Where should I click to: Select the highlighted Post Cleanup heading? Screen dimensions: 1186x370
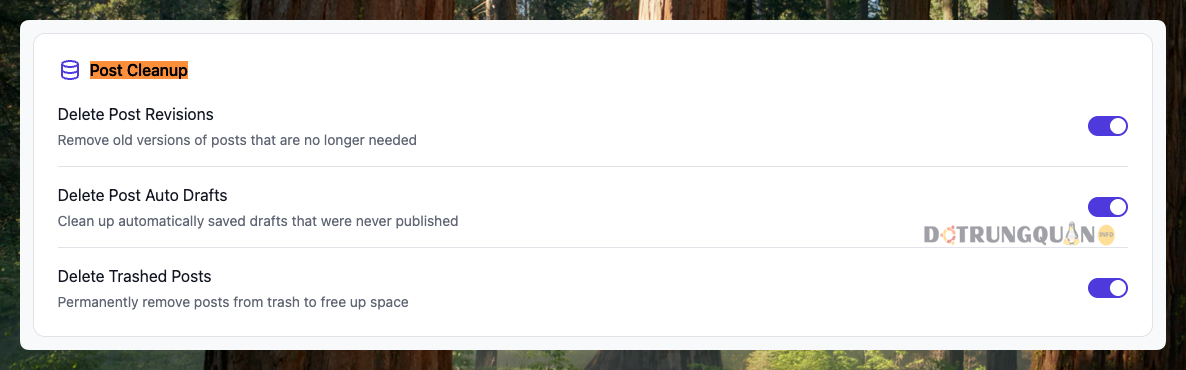click(x=138, y=70)
